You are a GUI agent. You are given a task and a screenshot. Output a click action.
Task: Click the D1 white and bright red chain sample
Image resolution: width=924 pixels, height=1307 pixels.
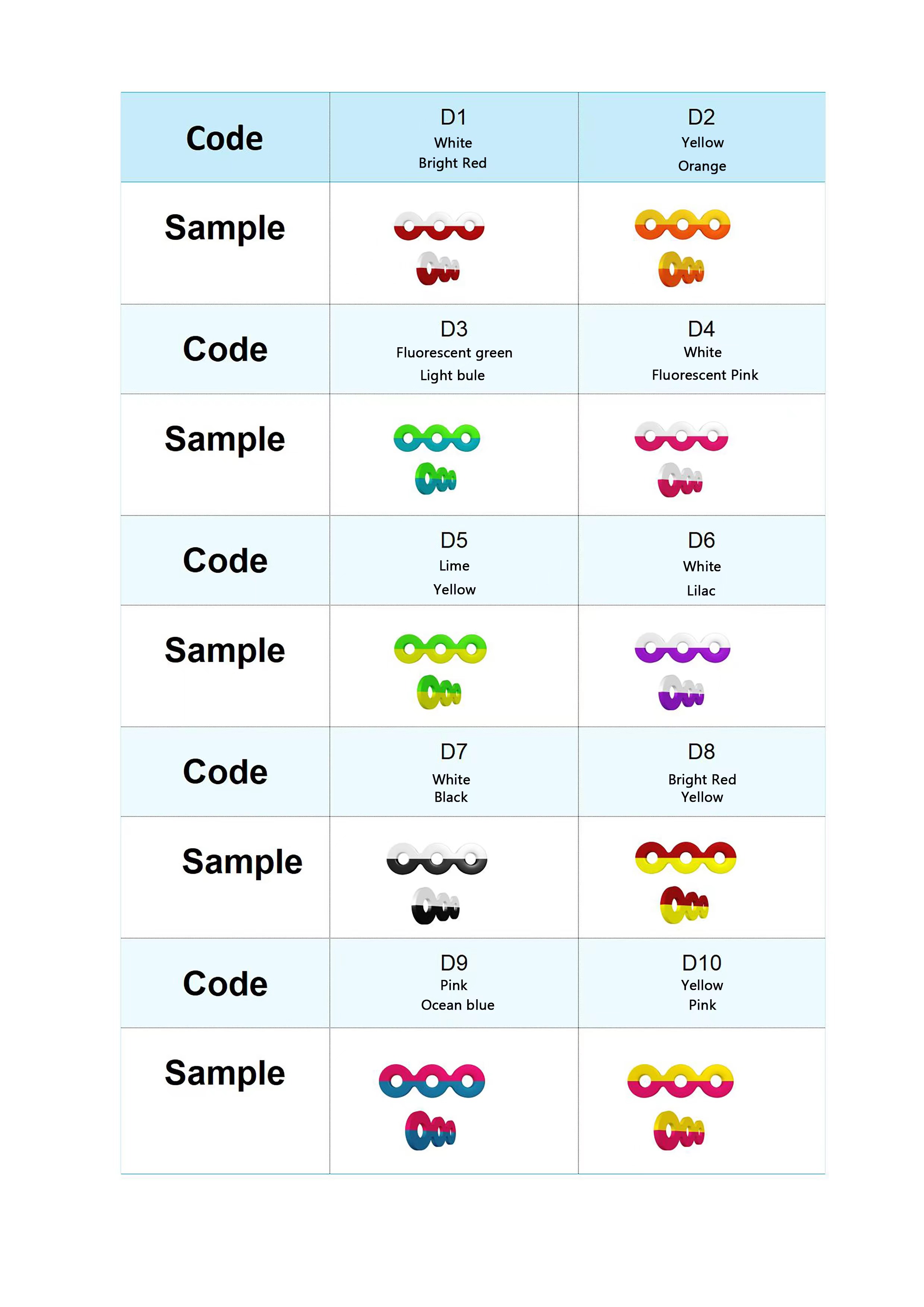click(x=439, y=248)
